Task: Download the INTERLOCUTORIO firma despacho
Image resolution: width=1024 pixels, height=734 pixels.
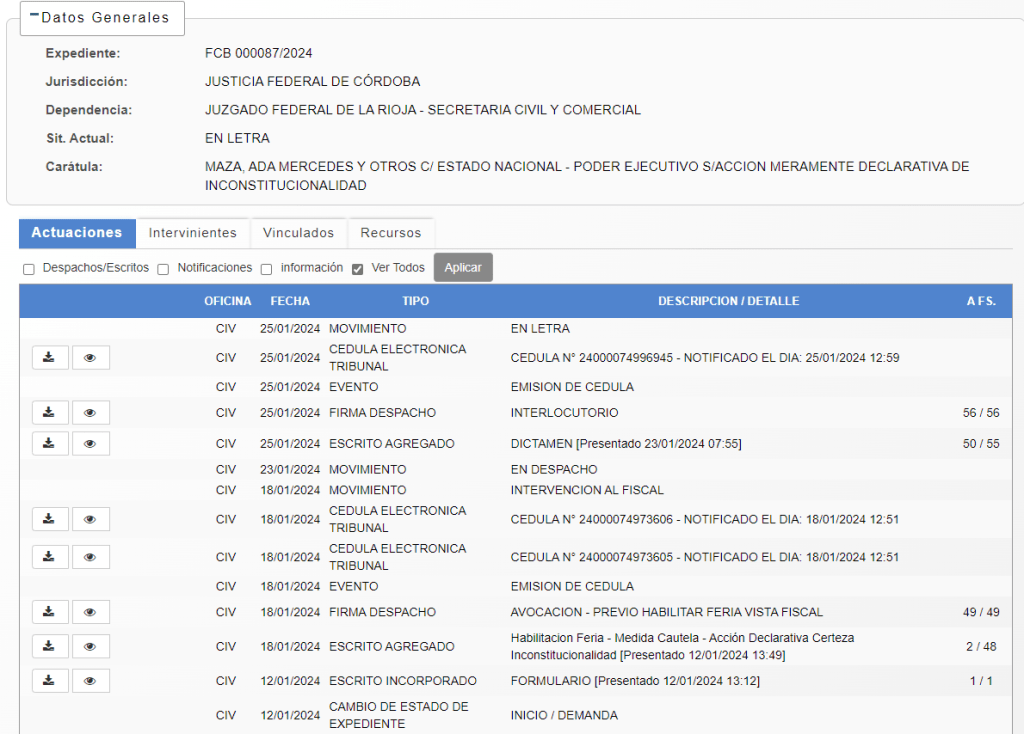Action: (x=50, y=413)
